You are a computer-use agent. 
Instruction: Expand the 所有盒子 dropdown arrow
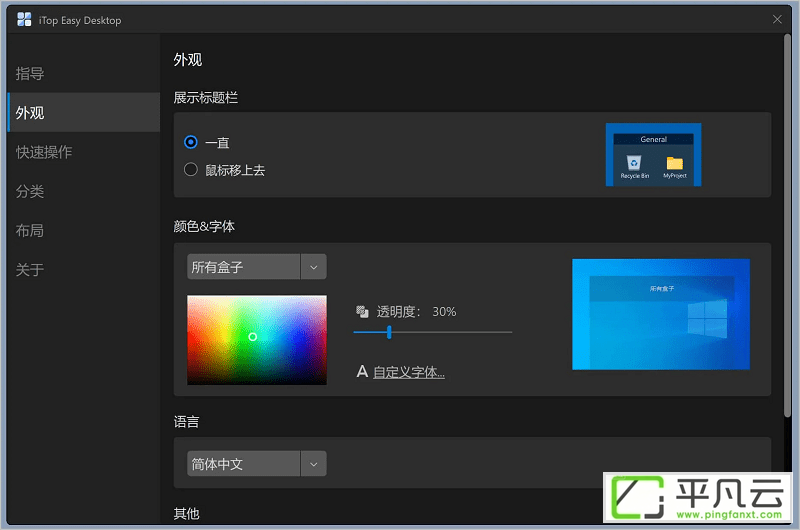(313, 267)
